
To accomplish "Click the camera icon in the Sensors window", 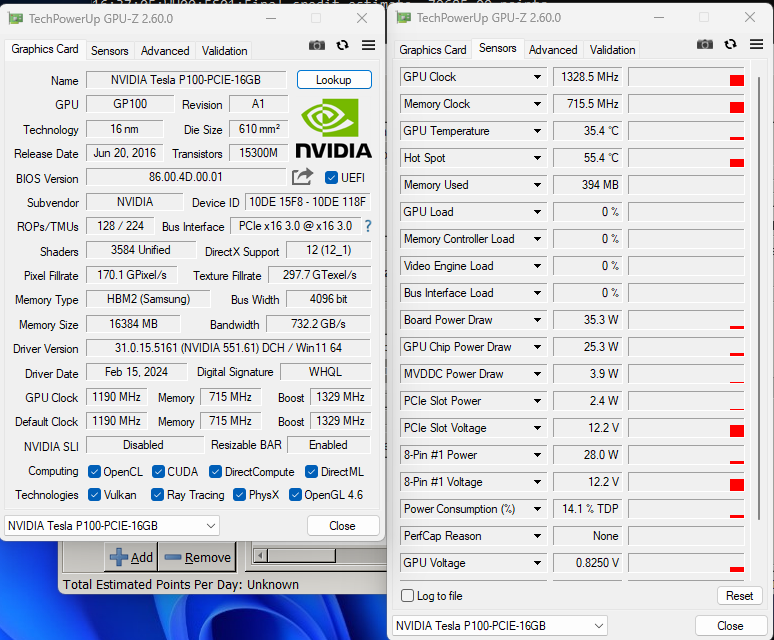I will point(705,44).
